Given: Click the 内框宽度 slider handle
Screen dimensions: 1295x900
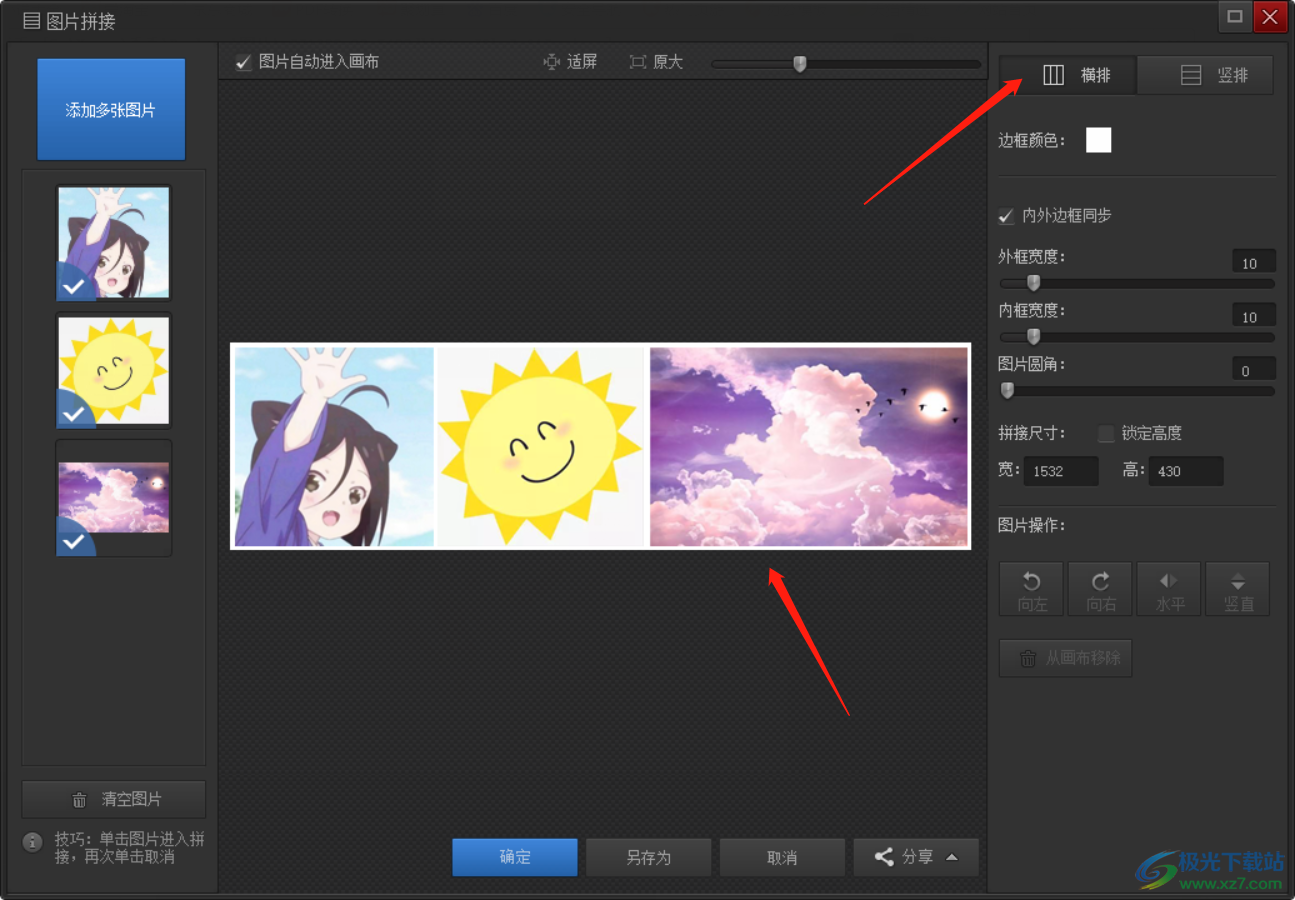Looking at the screenshot, I should click(x=1033, y=337).
